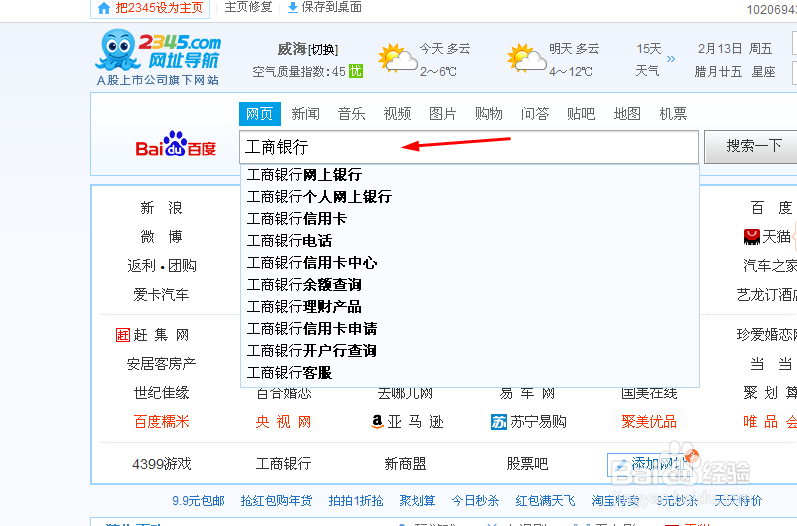Click the Tmall cat icon
The image size is (797, 526).
click(x=751, y=236)
